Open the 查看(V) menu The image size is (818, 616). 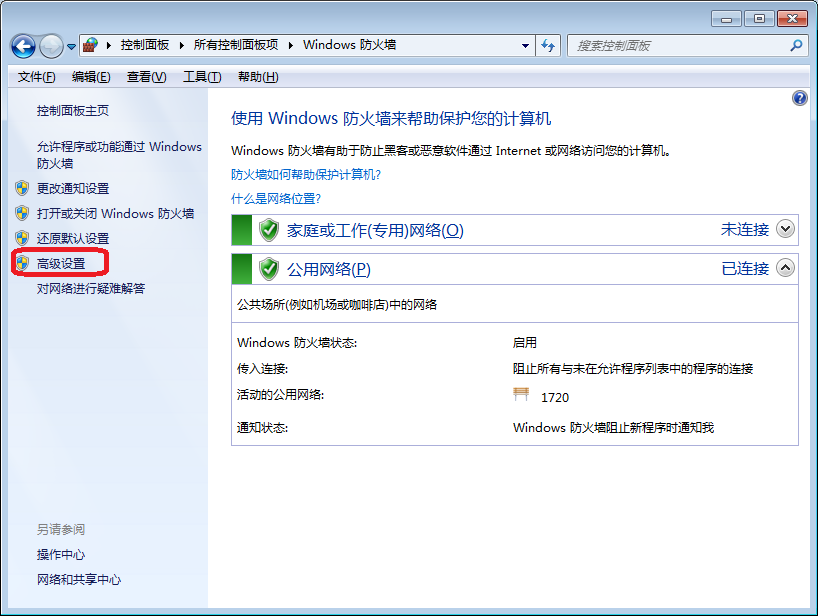147,77
